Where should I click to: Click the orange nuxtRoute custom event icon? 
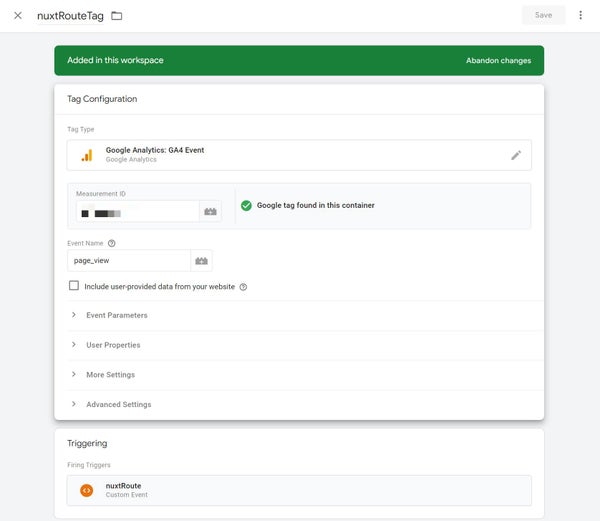tap(86, 490)
